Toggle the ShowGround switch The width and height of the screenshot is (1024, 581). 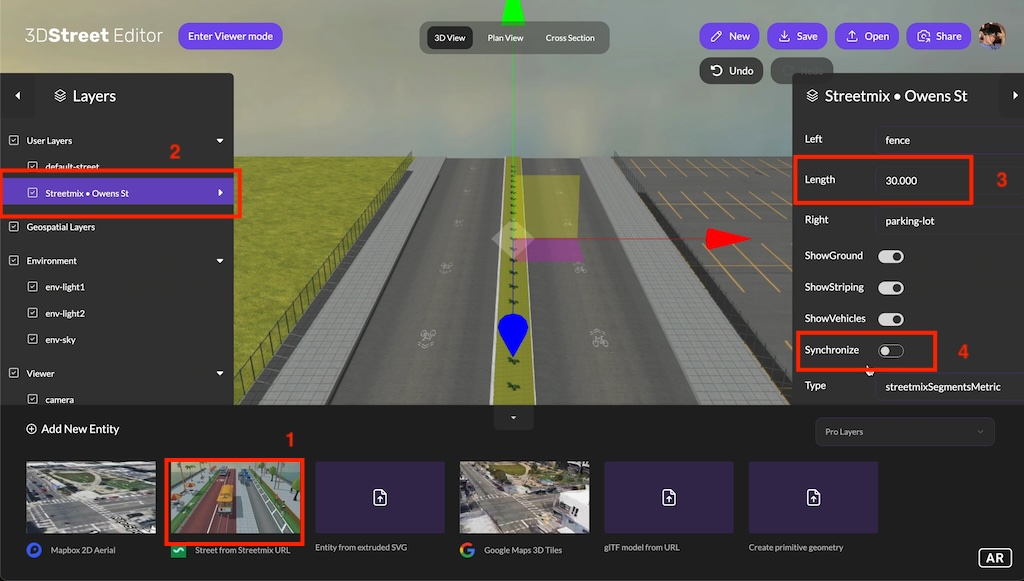pos(890,257)
